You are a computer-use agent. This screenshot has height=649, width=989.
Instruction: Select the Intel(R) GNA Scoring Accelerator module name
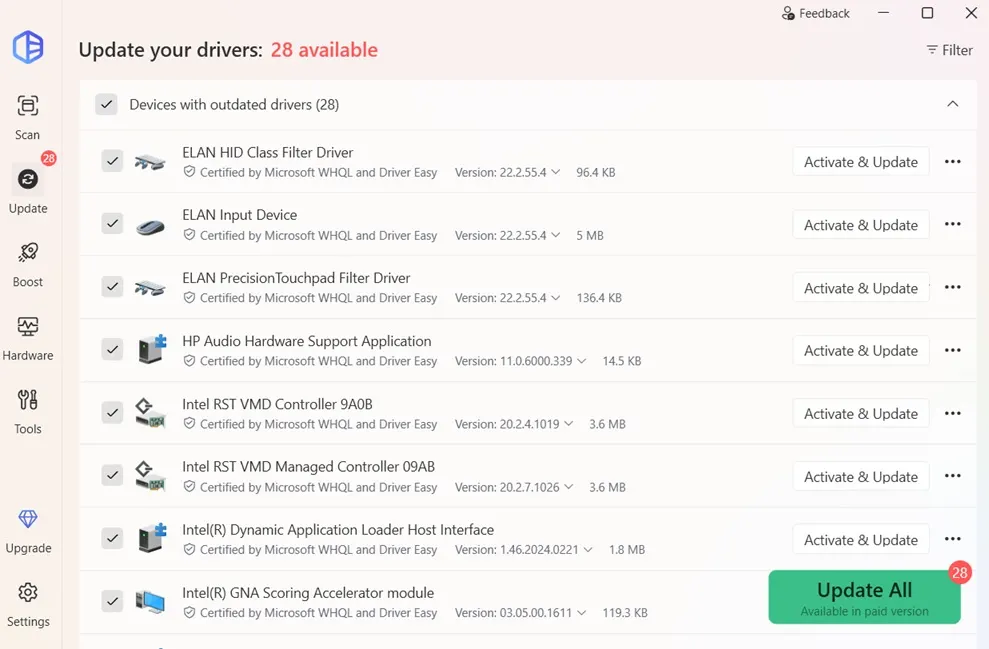(308, 593)
